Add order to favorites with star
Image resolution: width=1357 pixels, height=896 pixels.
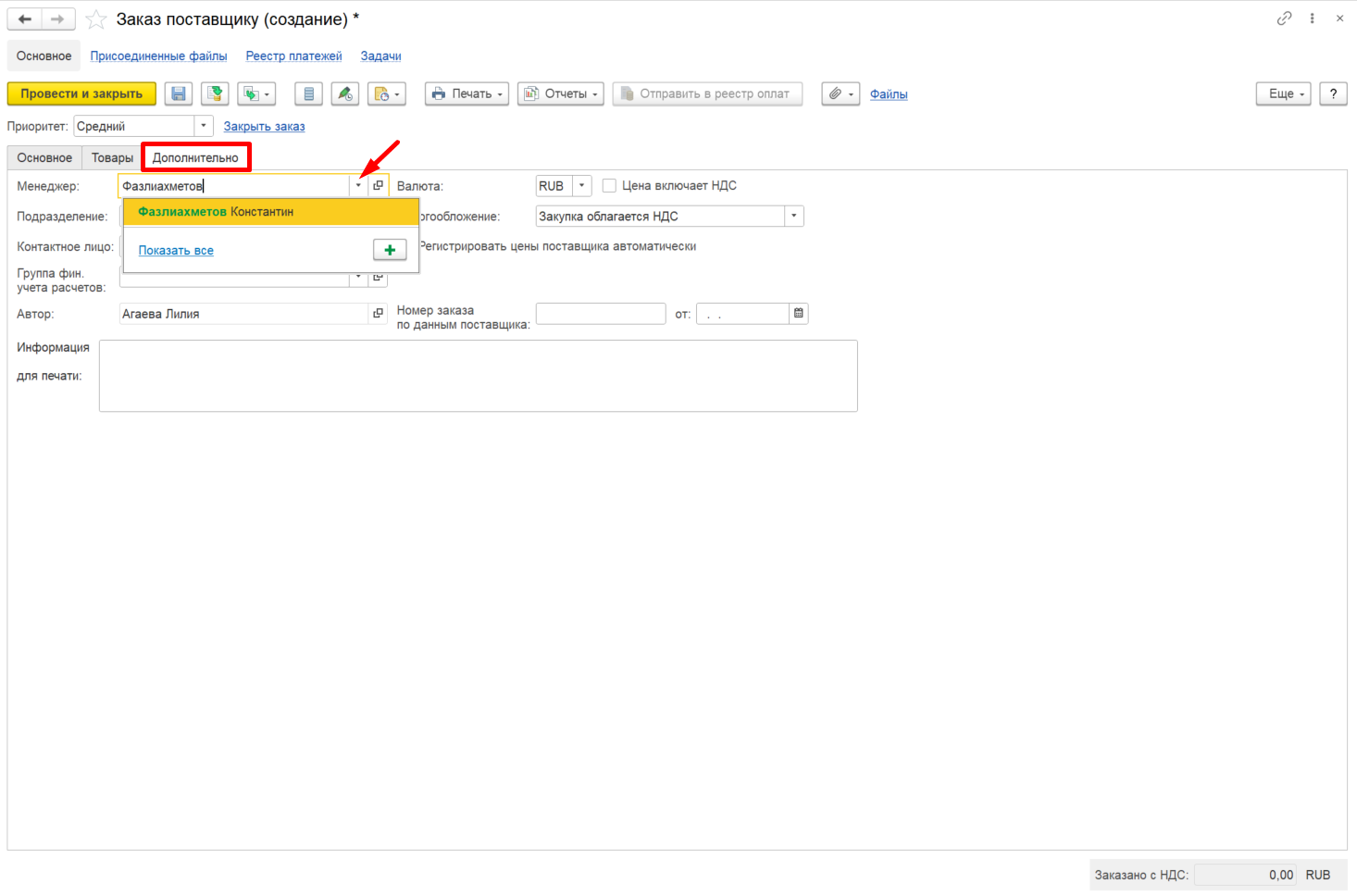(95, 19)
